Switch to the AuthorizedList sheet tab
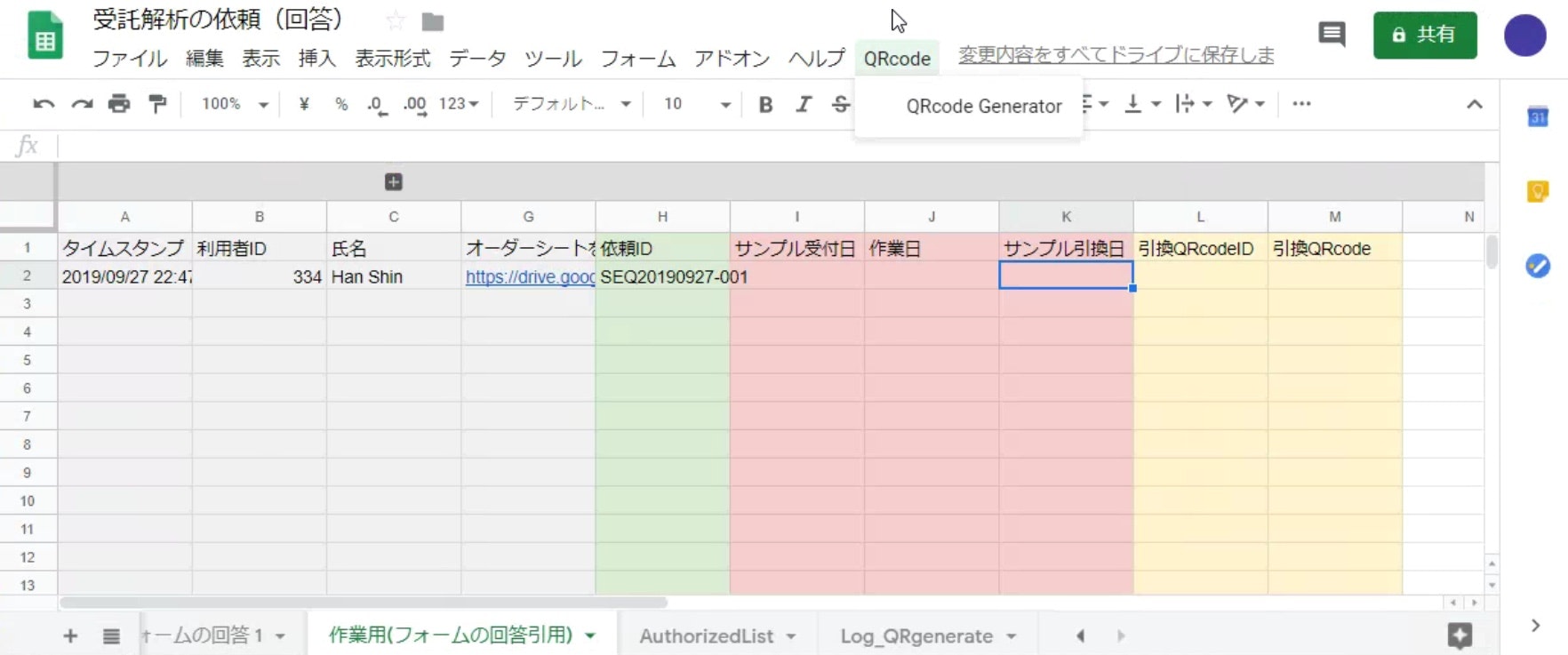This screenshot has height=655, width=1568. (x=707, y=636)
